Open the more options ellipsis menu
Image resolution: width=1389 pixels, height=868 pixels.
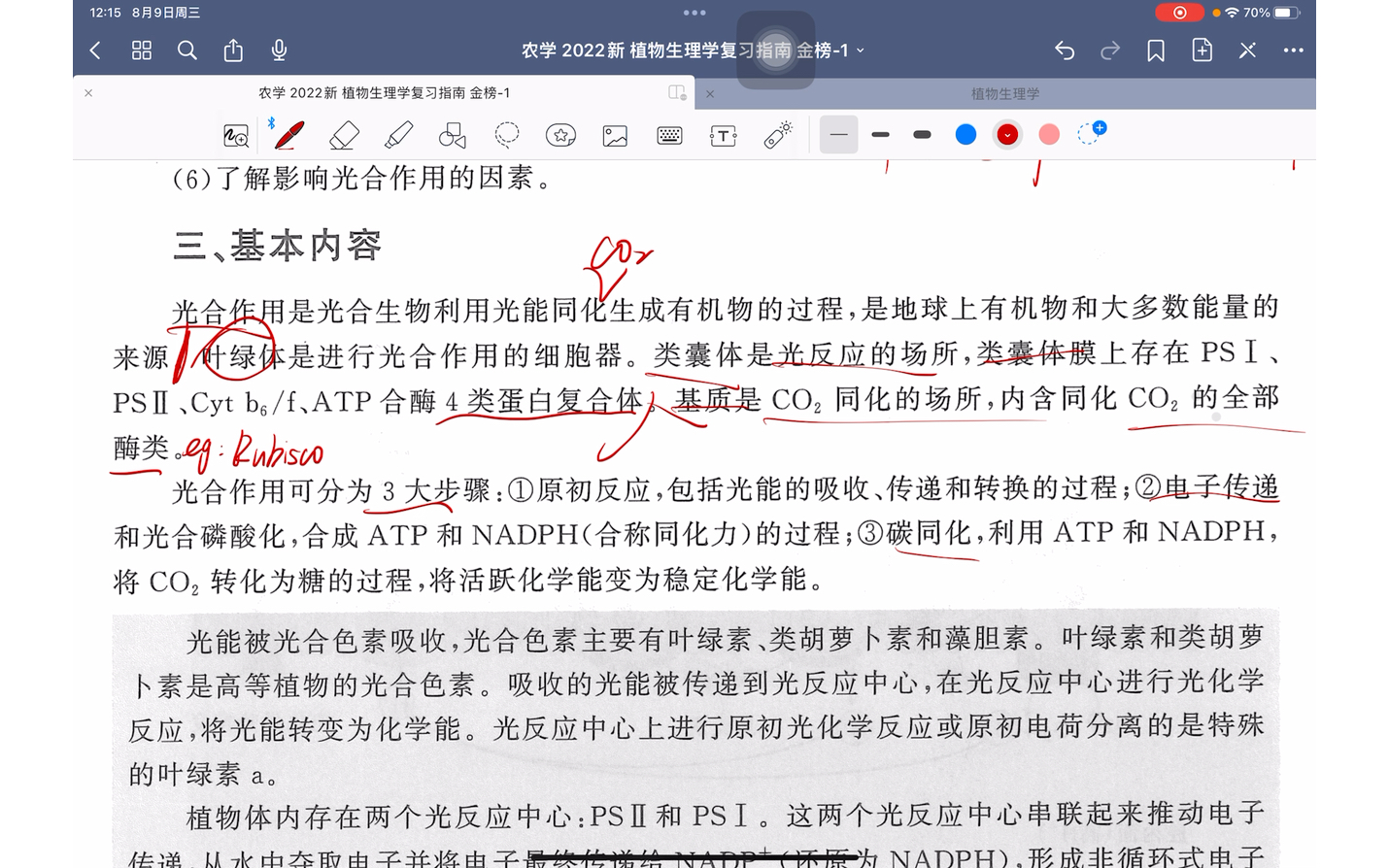pos(1293,50)
